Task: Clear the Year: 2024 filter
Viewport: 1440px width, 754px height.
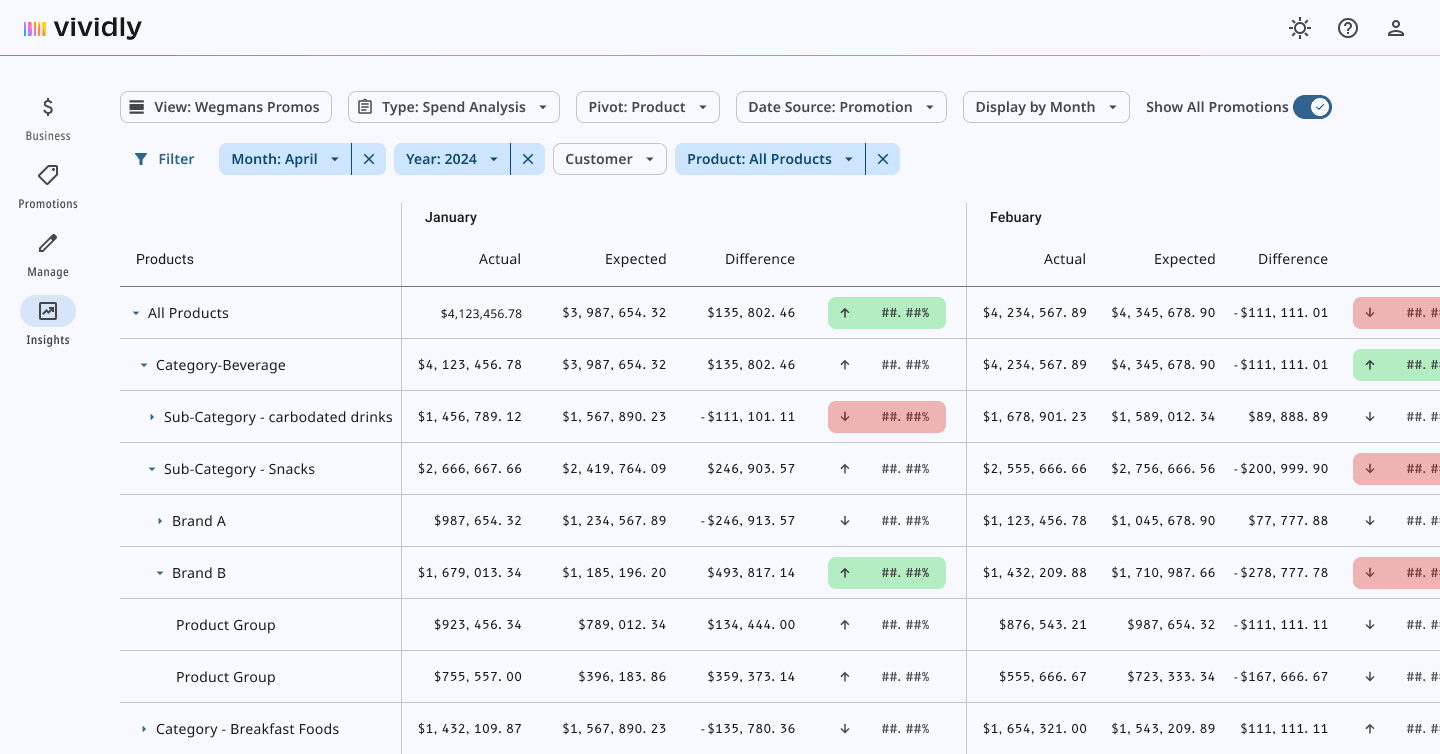Action: point(528,159)
